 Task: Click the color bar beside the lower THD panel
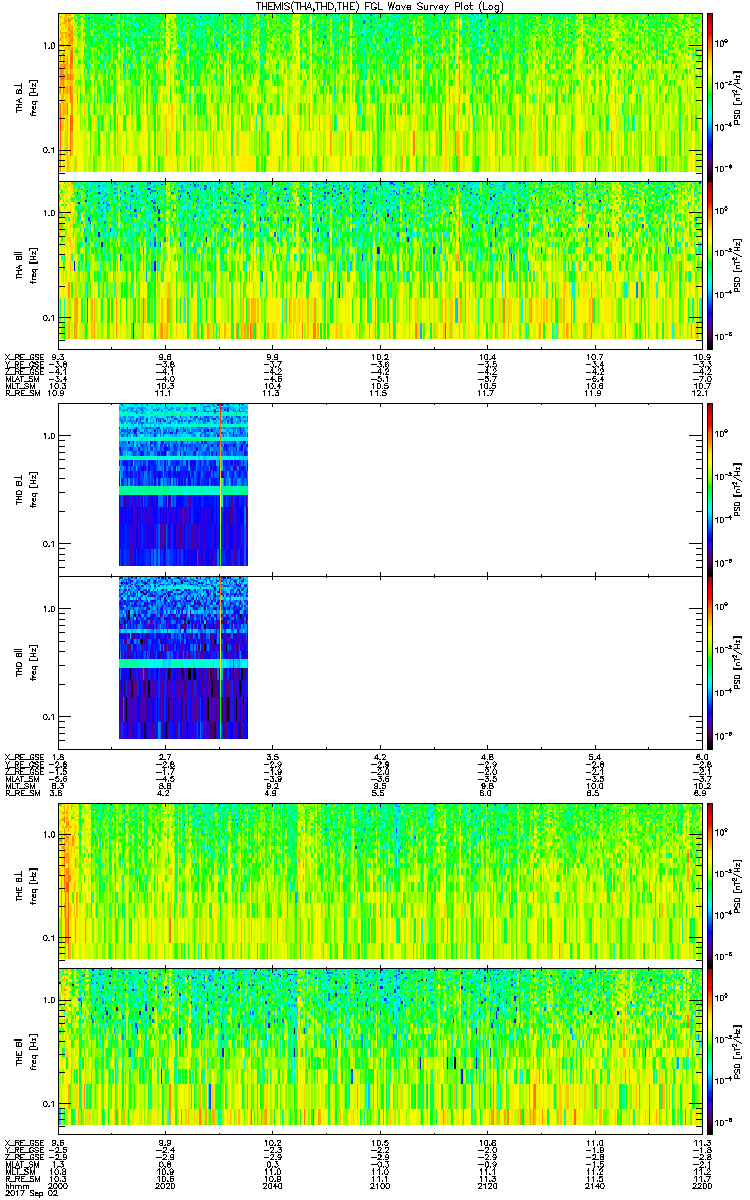(710, 662)
